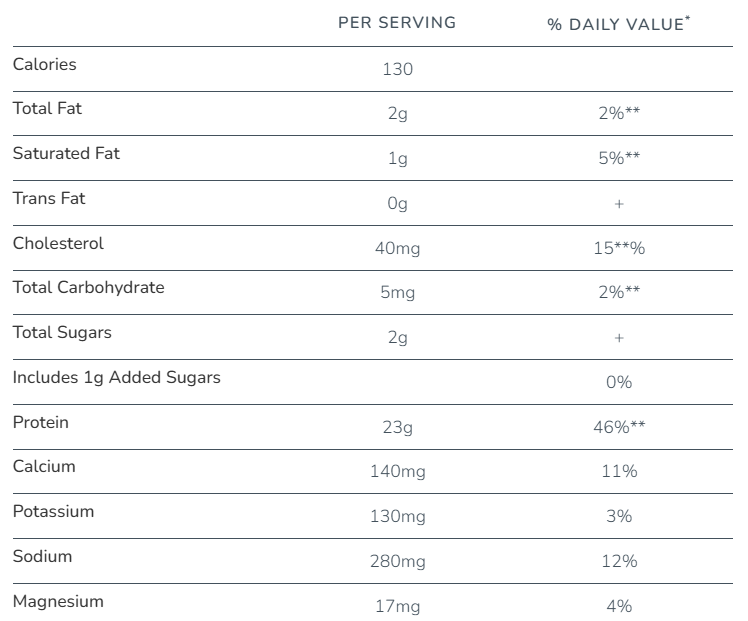Select the Total Fat label
The image size is (748, 621).
[47, 109]
